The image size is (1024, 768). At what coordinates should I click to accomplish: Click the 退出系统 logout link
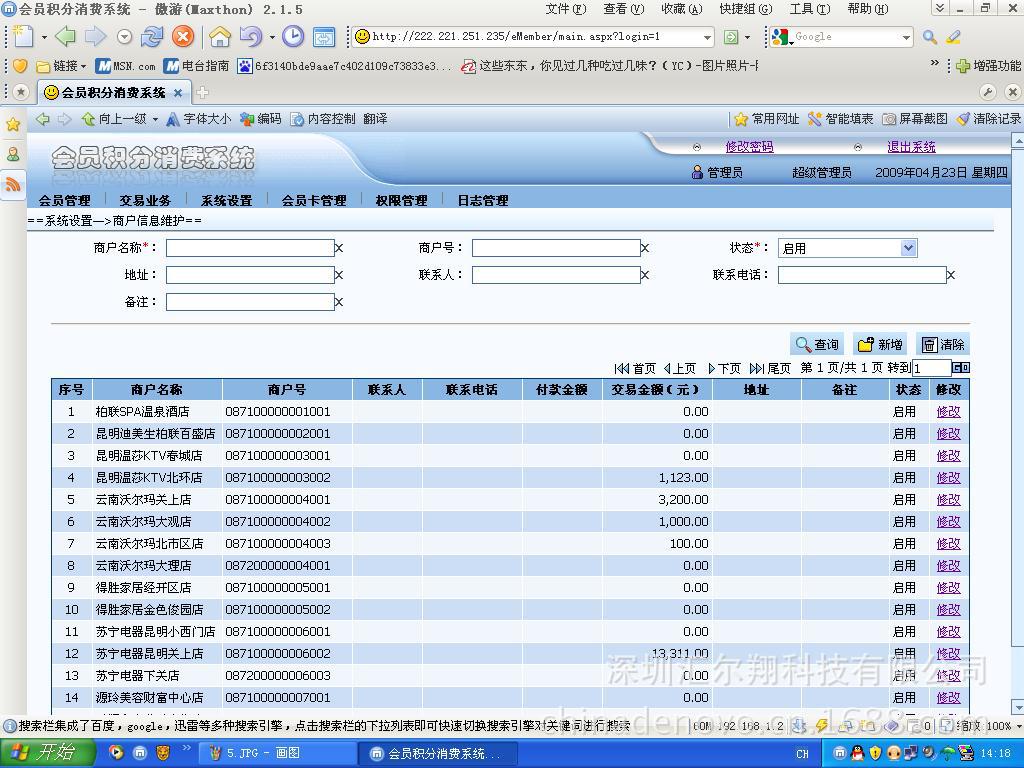(x=910, y=148)
